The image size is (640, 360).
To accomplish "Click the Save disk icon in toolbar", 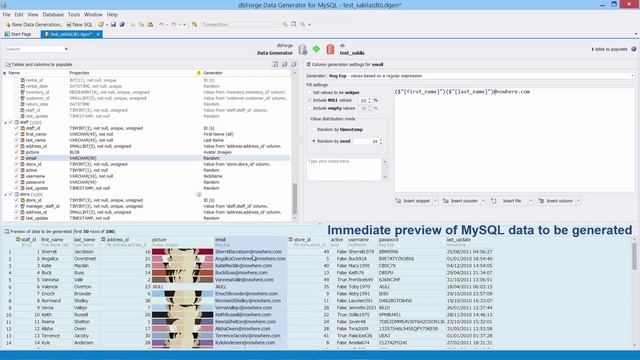I will (x=113, y=24).
